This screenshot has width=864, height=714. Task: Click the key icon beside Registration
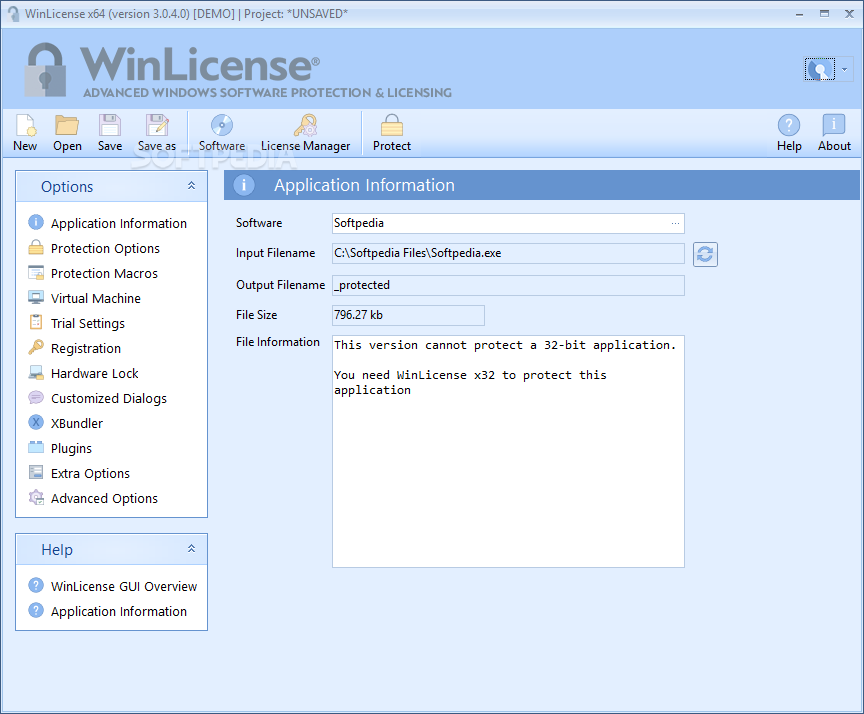36,347
